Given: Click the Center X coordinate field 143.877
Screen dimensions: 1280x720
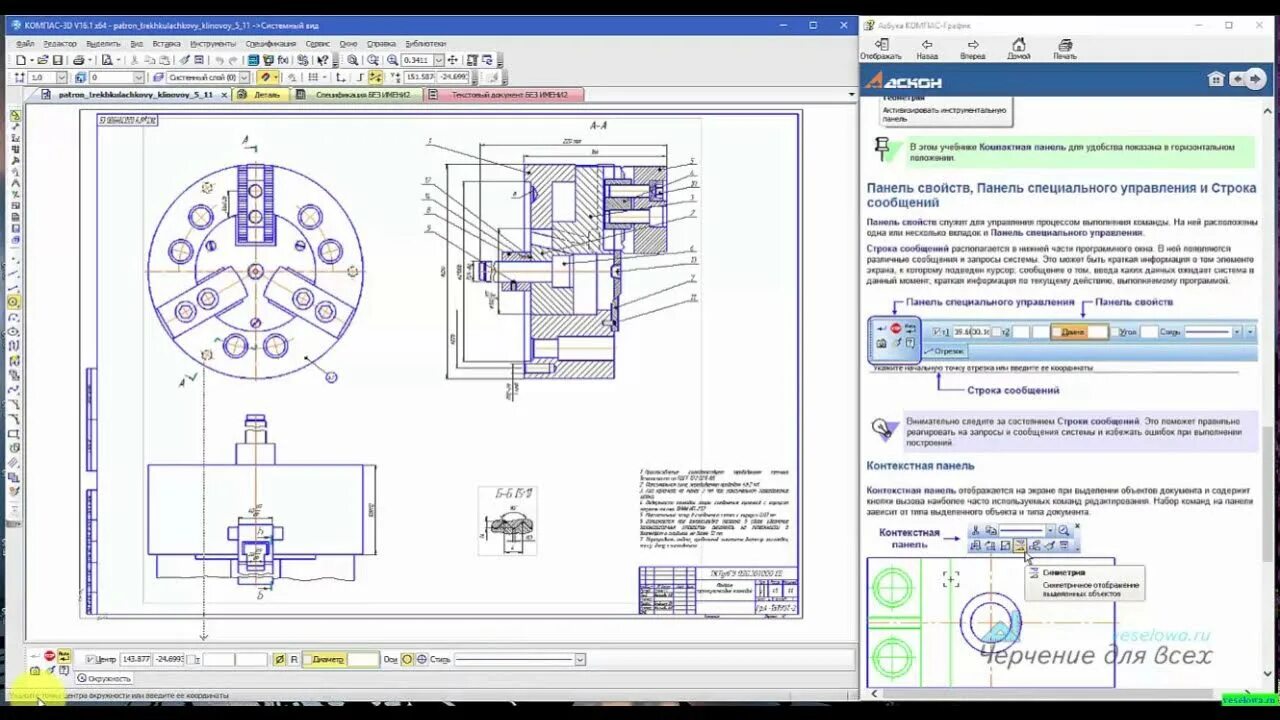Looking at the screenshot, I should pos(136,659).
